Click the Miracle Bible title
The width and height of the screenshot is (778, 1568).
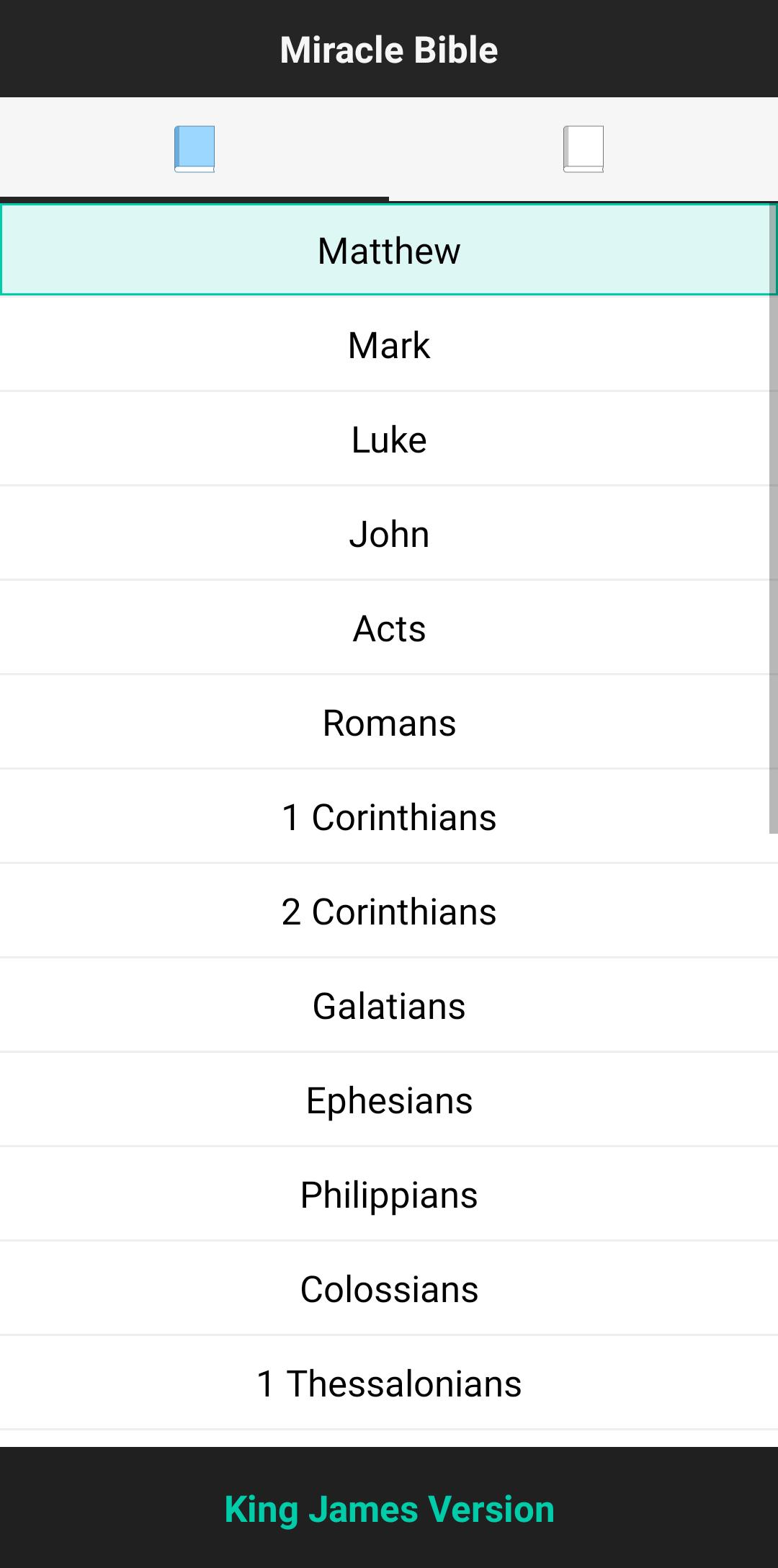[x=389, y=50]
